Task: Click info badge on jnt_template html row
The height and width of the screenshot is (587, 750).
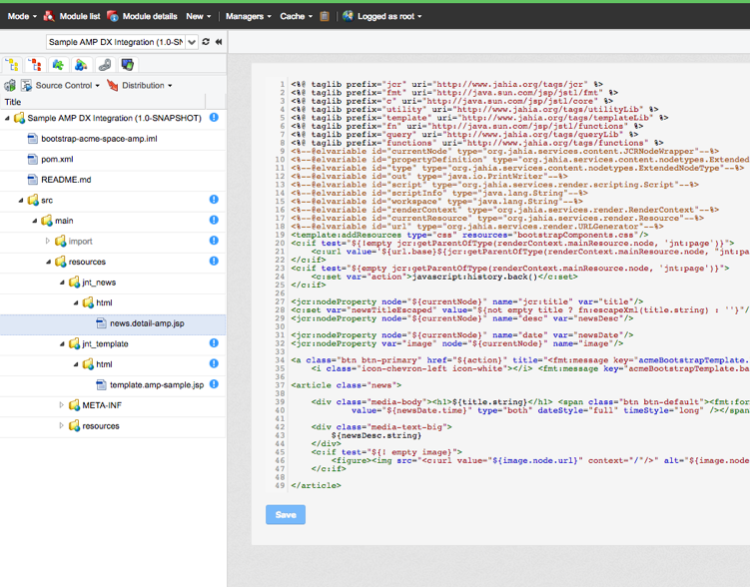Action: pyautogui.click(x=214, y=364)
